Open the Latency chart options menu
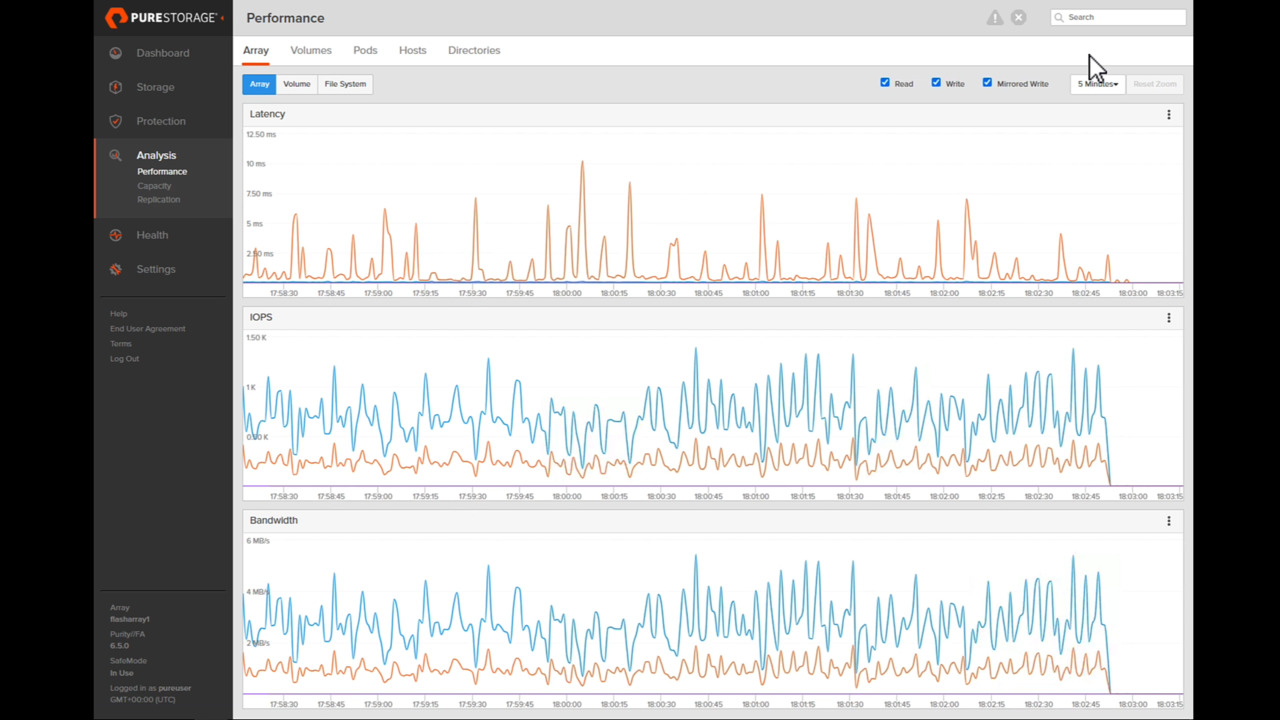Image resolution: width=1280 pixels, height=720 pixels. 1168,114
